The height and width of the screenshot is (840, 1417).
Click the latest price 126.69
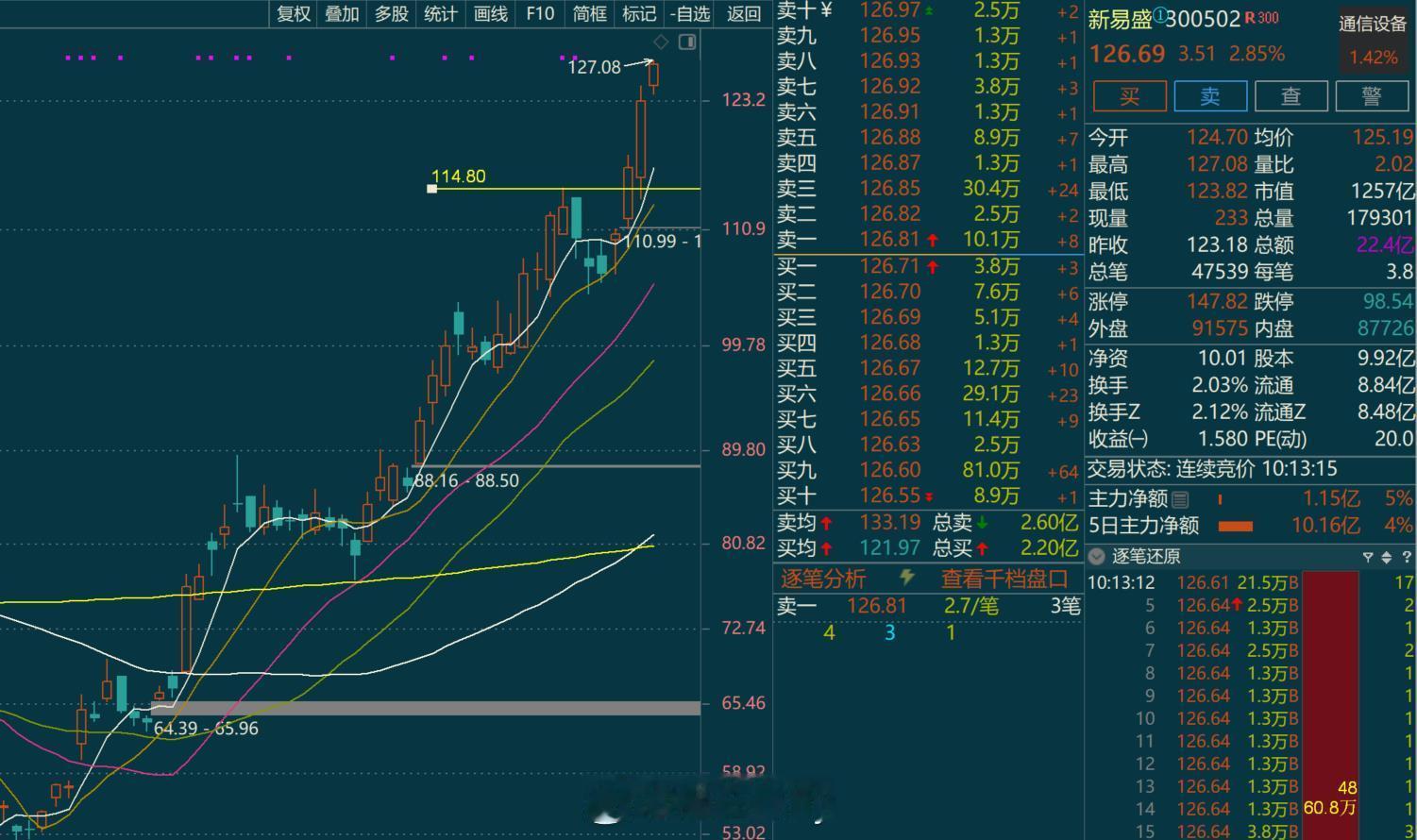point(1127,54)
